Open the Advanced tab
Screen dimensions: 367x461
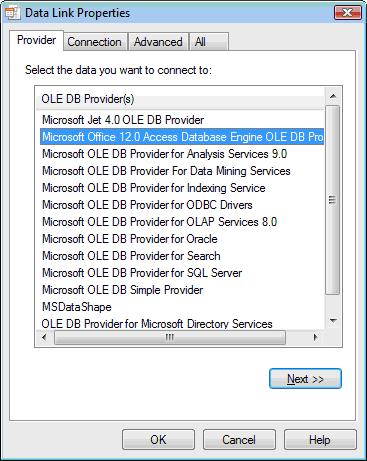pyautogui.click(x=158, y=42)
